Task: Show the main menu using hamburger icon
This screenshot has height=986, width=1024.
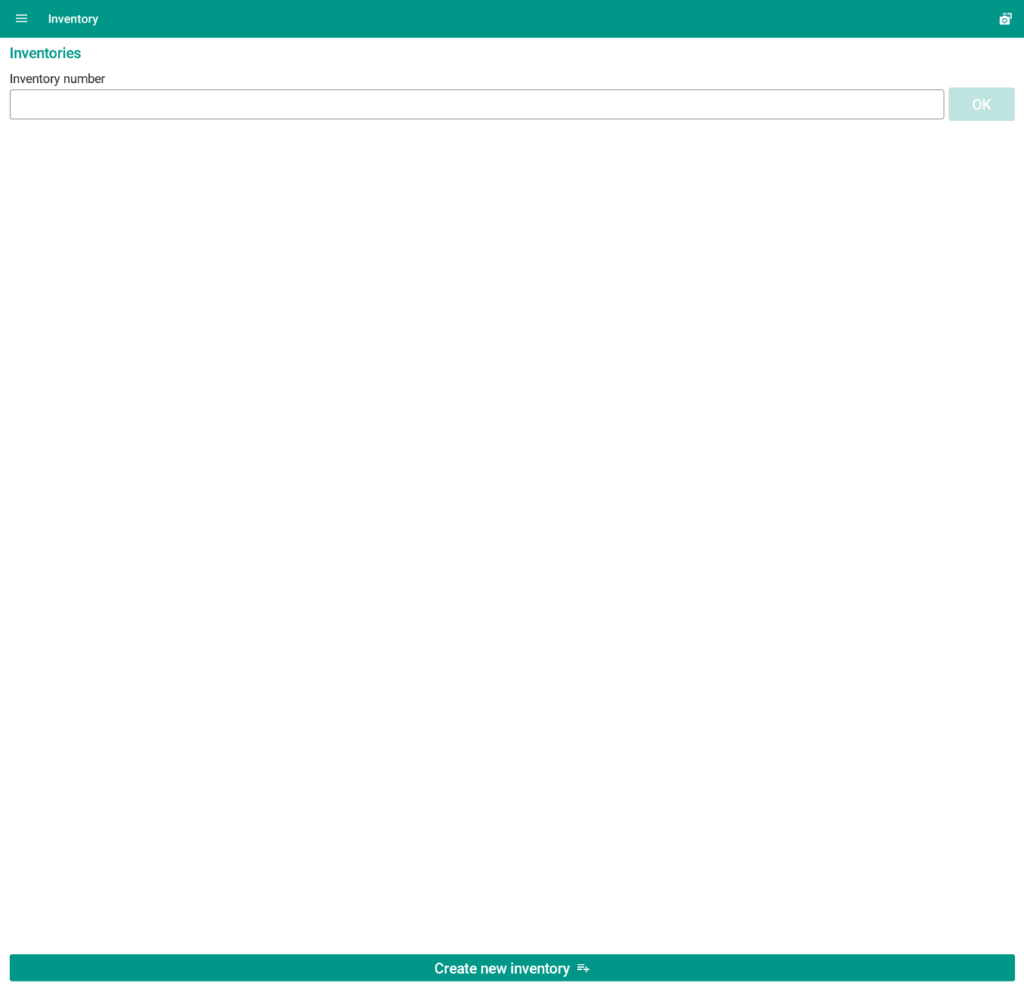Action: pyautogui.click(x=21, y=19)
